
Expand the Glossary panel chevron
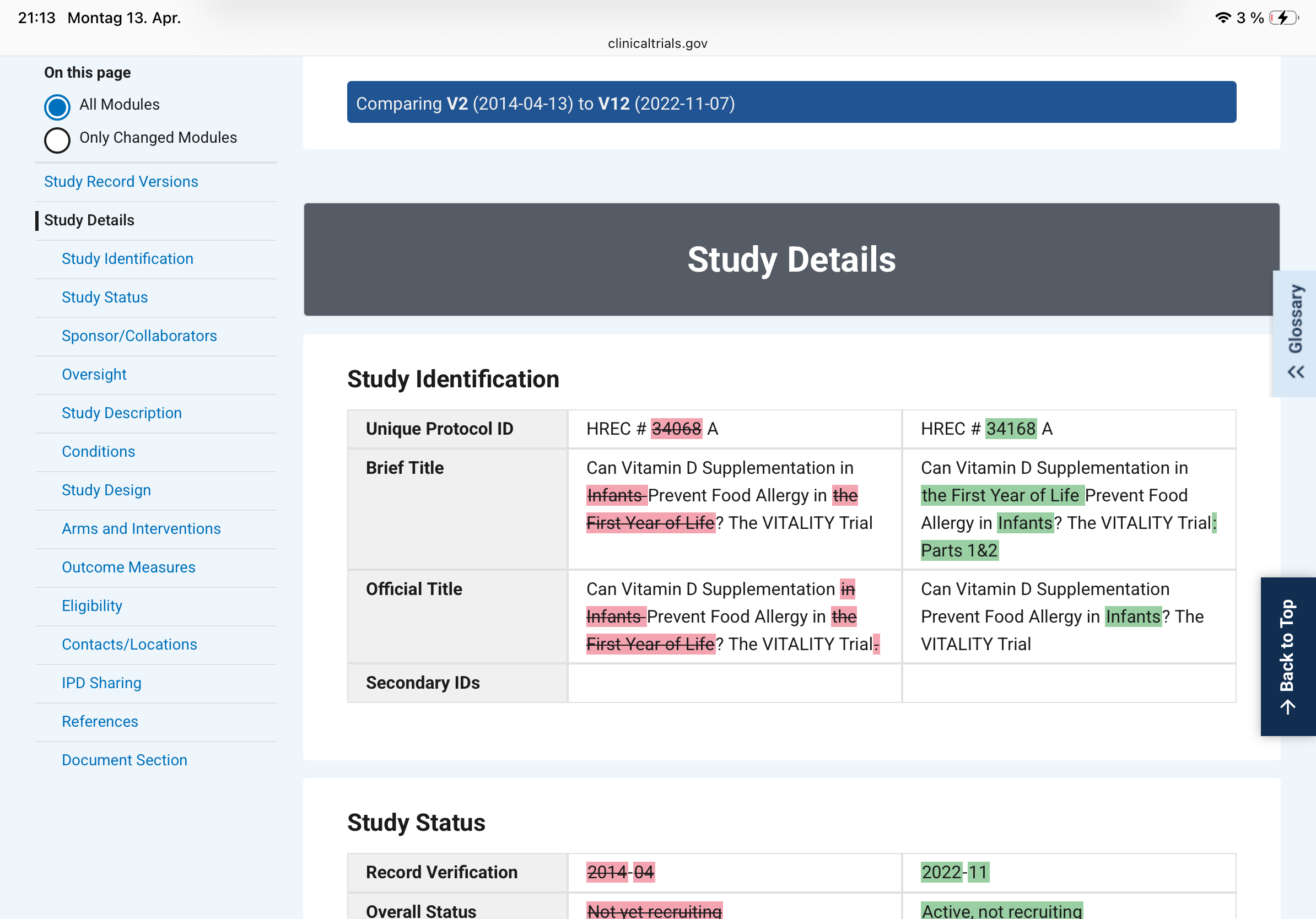(1296, 372)
